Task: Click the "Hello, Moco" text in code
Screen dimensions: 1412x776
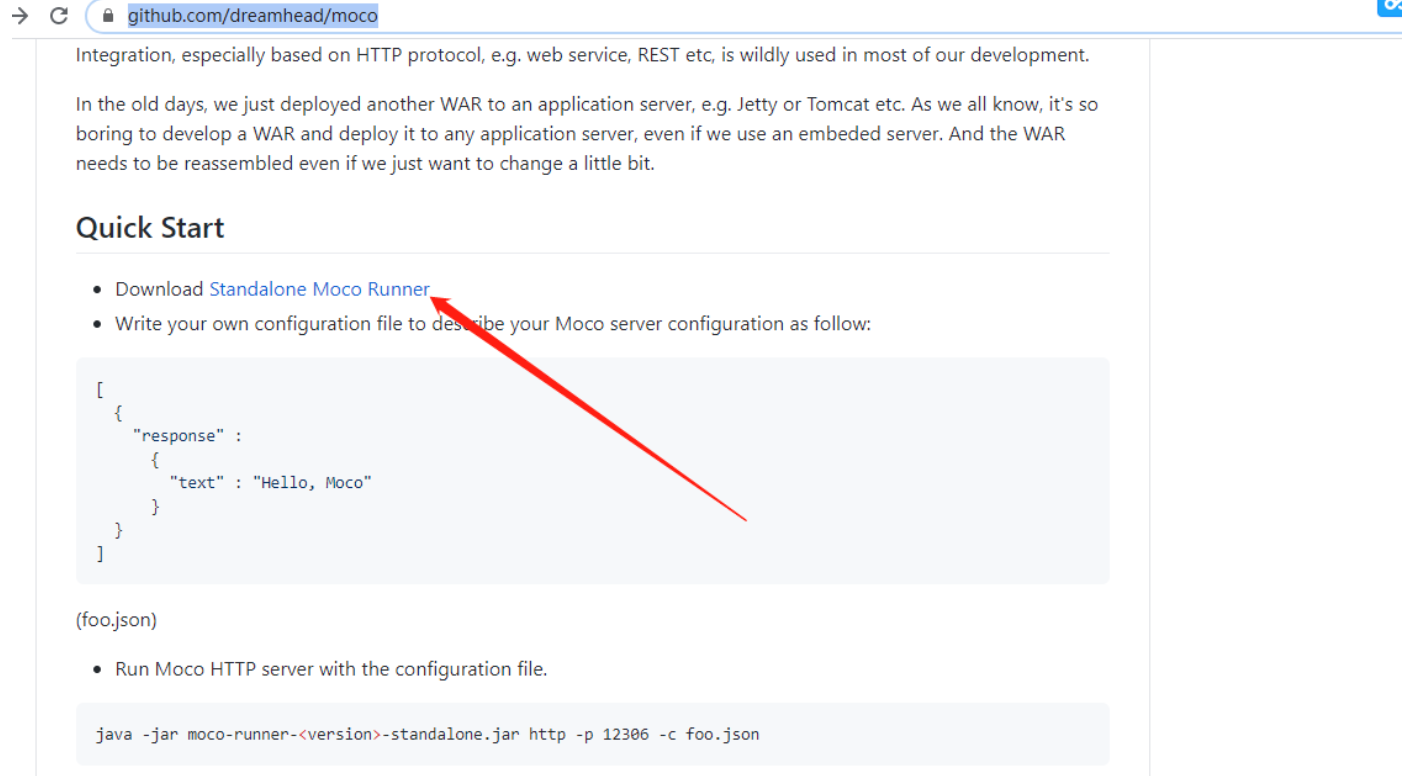Action: pos(312,482)
